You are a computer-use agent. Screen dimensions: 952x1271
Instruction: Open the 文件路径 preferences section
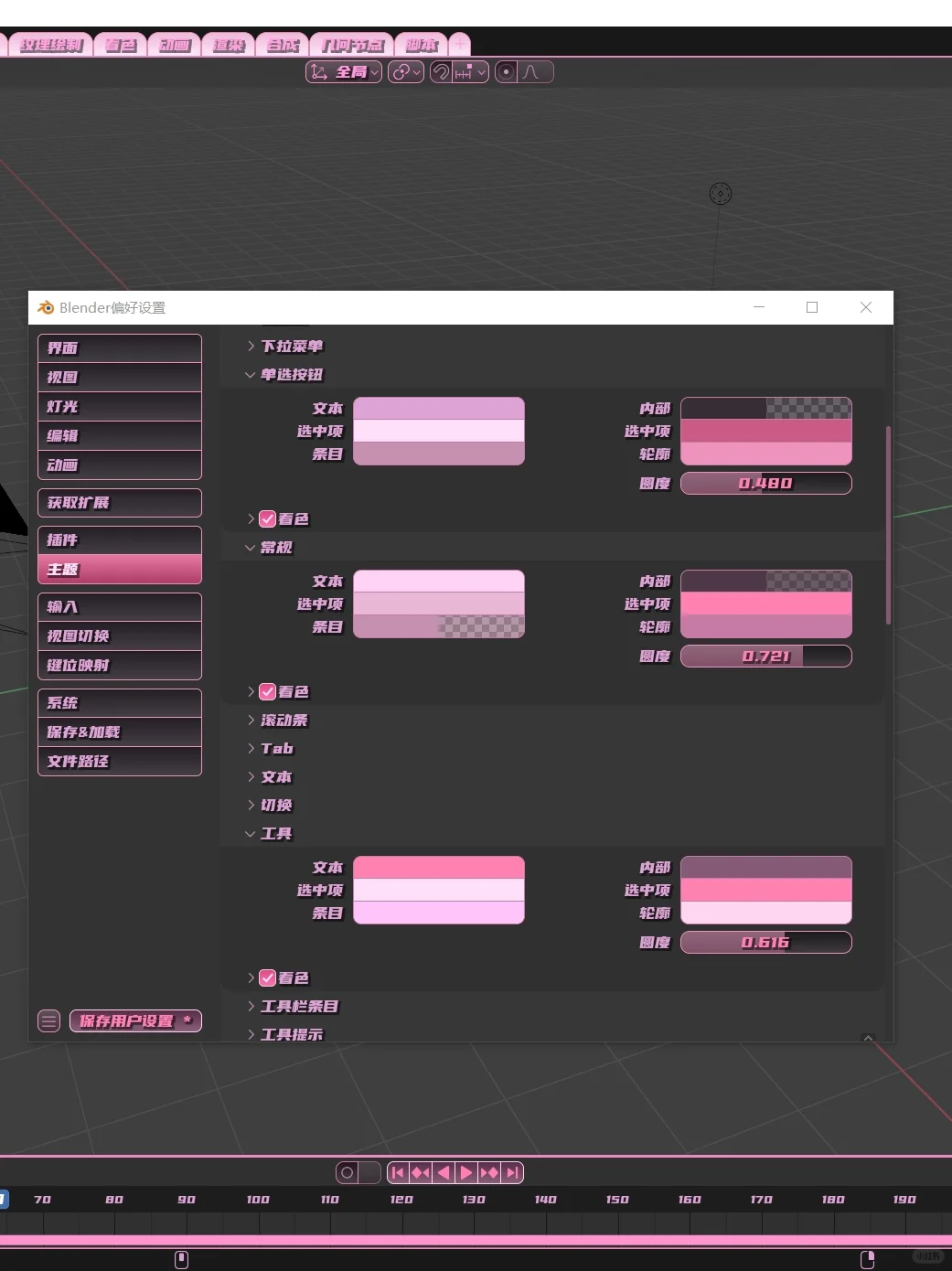pyautogui.click(x=120, y=762)
